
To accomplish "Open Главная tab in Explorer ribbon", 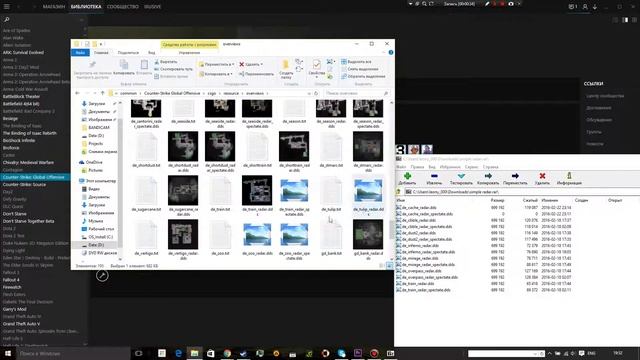I will coord(101,53).
